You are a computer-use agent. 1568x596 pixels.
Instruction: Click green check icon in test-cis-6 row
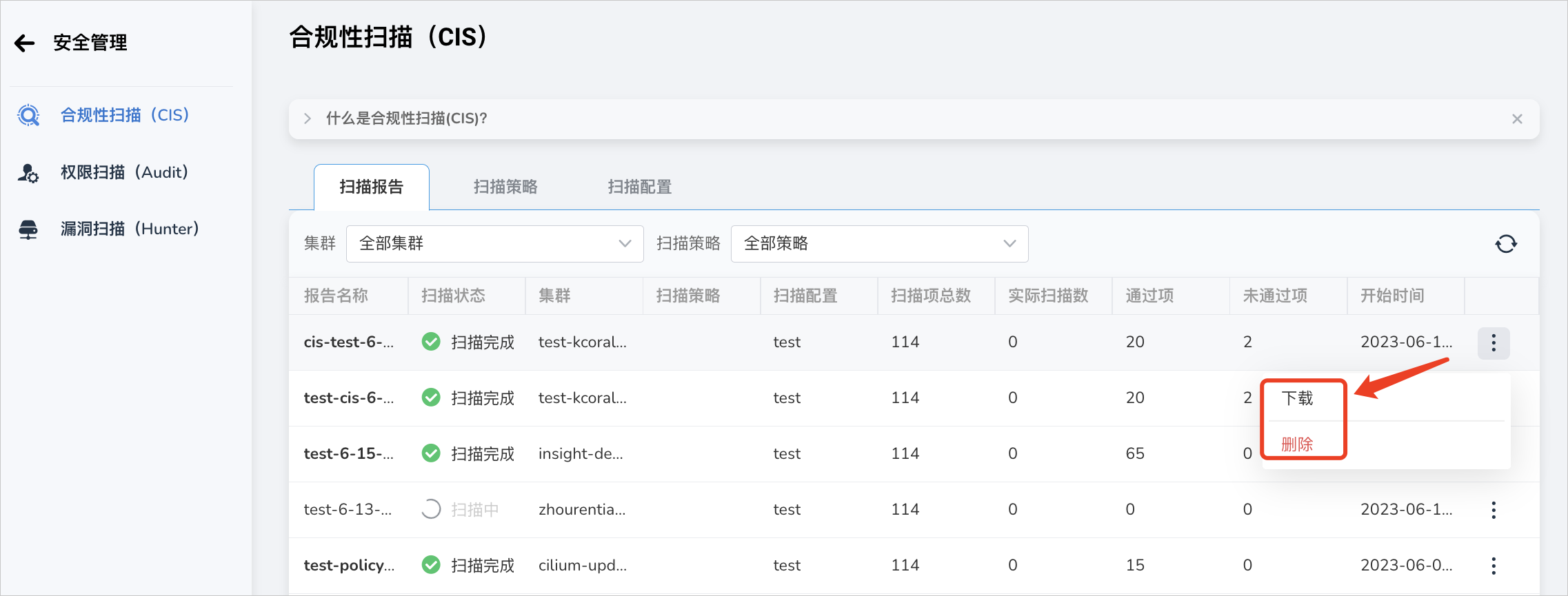click(x=431, y=398)
